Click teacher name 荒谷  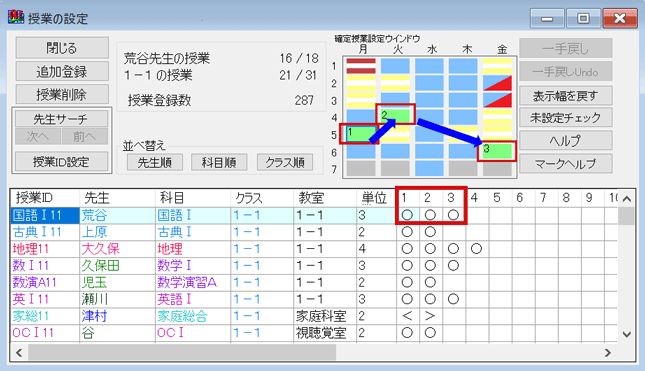94,216
